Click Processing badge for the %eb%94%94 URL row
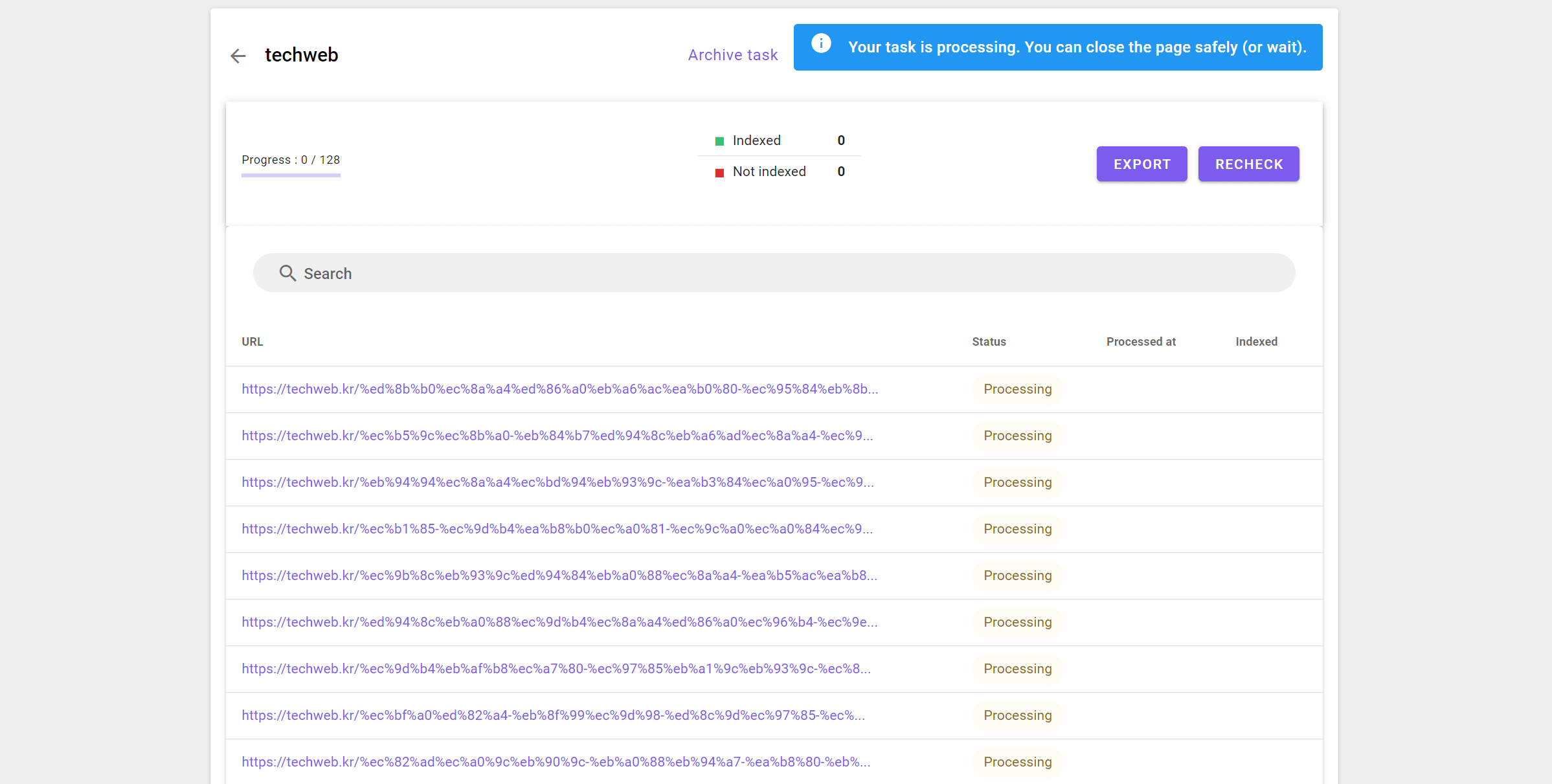Screen dimensions: 1552x784 click(1017, 482)
